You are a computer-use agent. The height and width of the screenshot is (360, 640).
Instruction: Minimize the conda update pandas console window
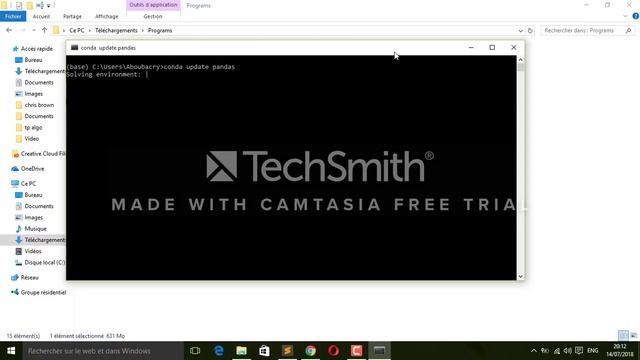click(471, 47)
